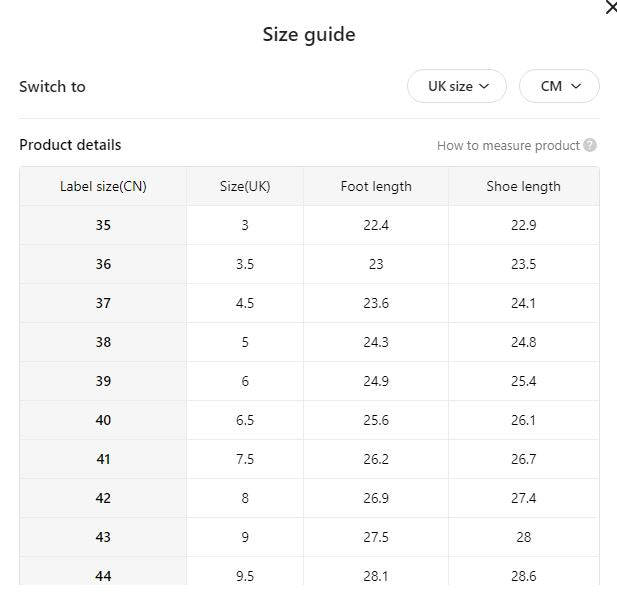Click shoe length value 27.4
Screen dimensions: 617x604
coord(523,498)
